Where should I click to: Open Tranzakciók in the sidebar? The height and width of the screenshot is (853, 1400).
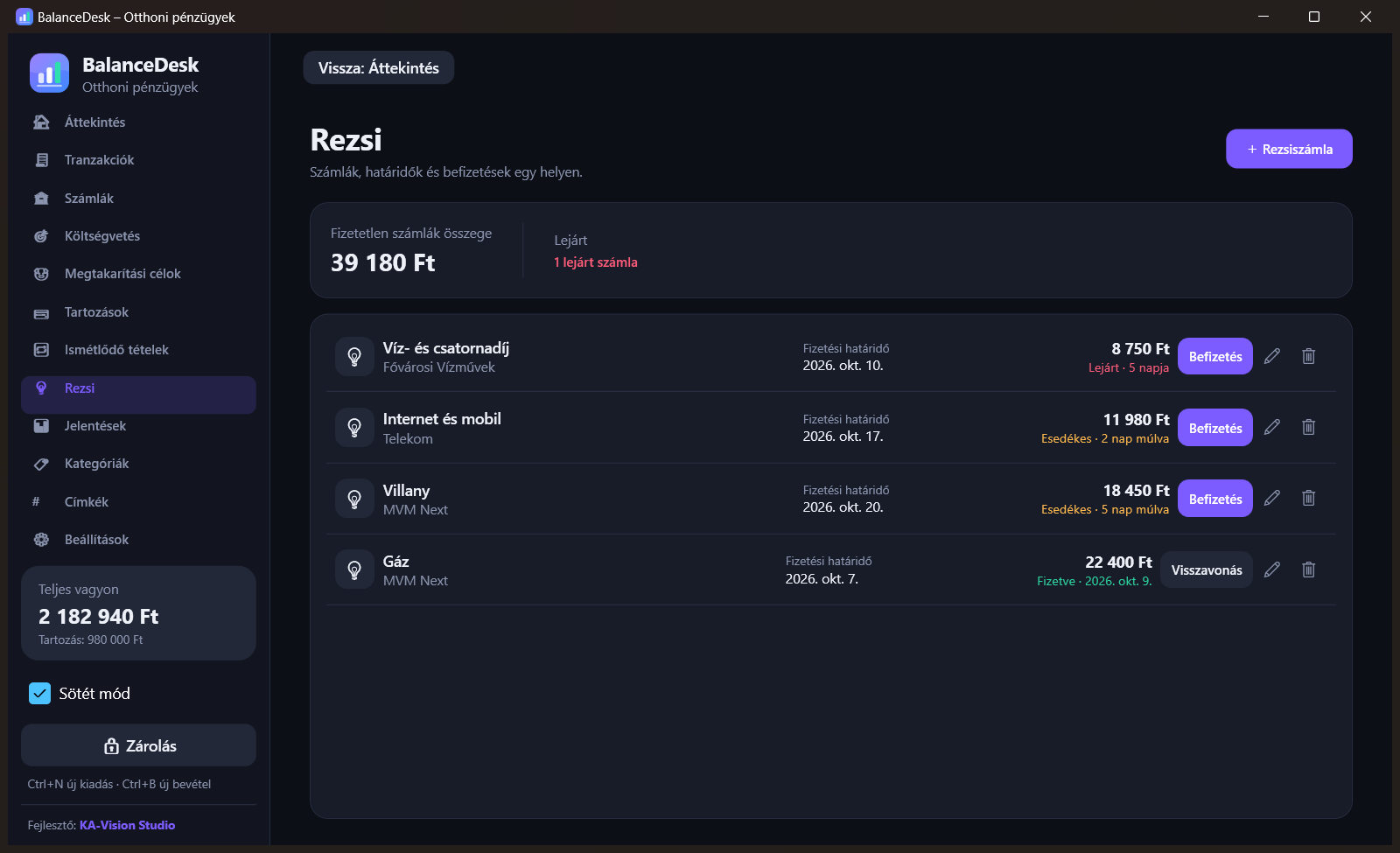click(138, 160)
